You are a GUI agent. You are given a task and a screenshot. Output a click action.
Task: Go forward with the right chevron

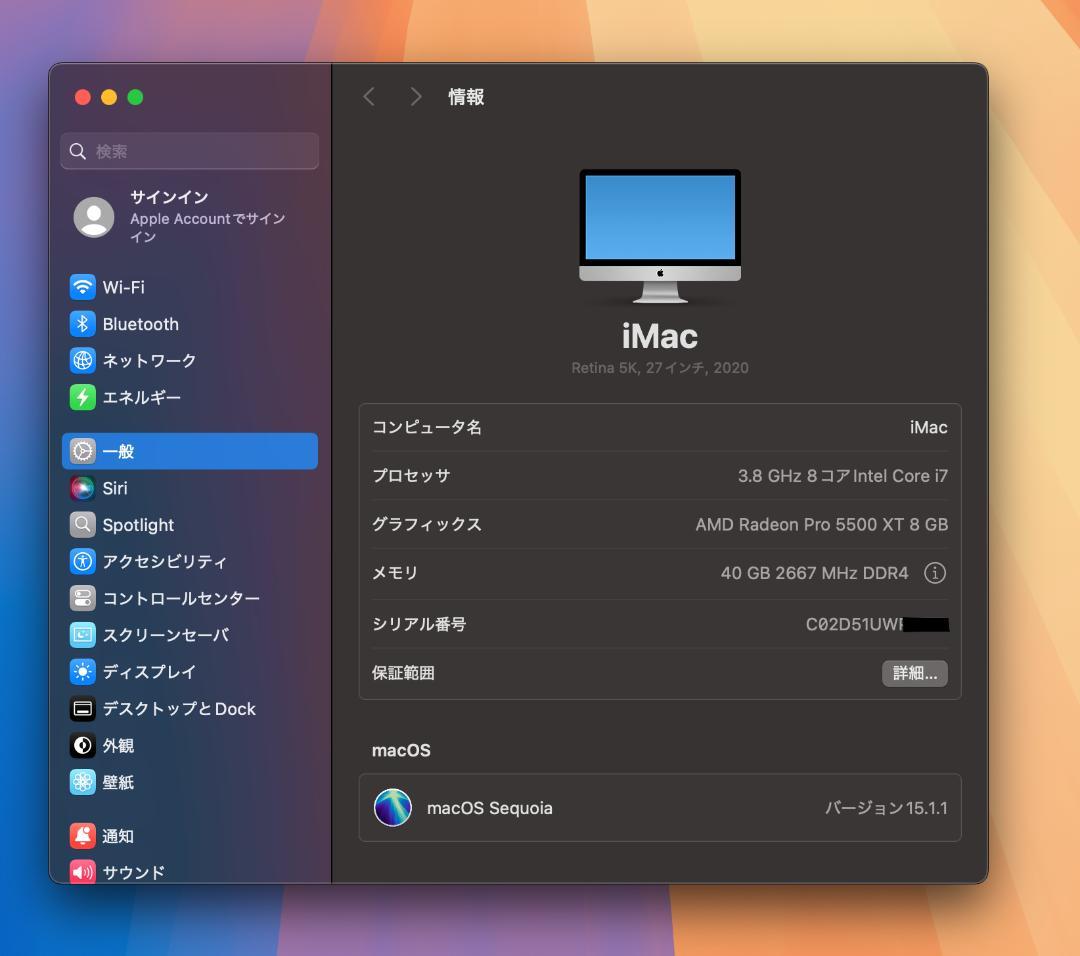[415, 96]
